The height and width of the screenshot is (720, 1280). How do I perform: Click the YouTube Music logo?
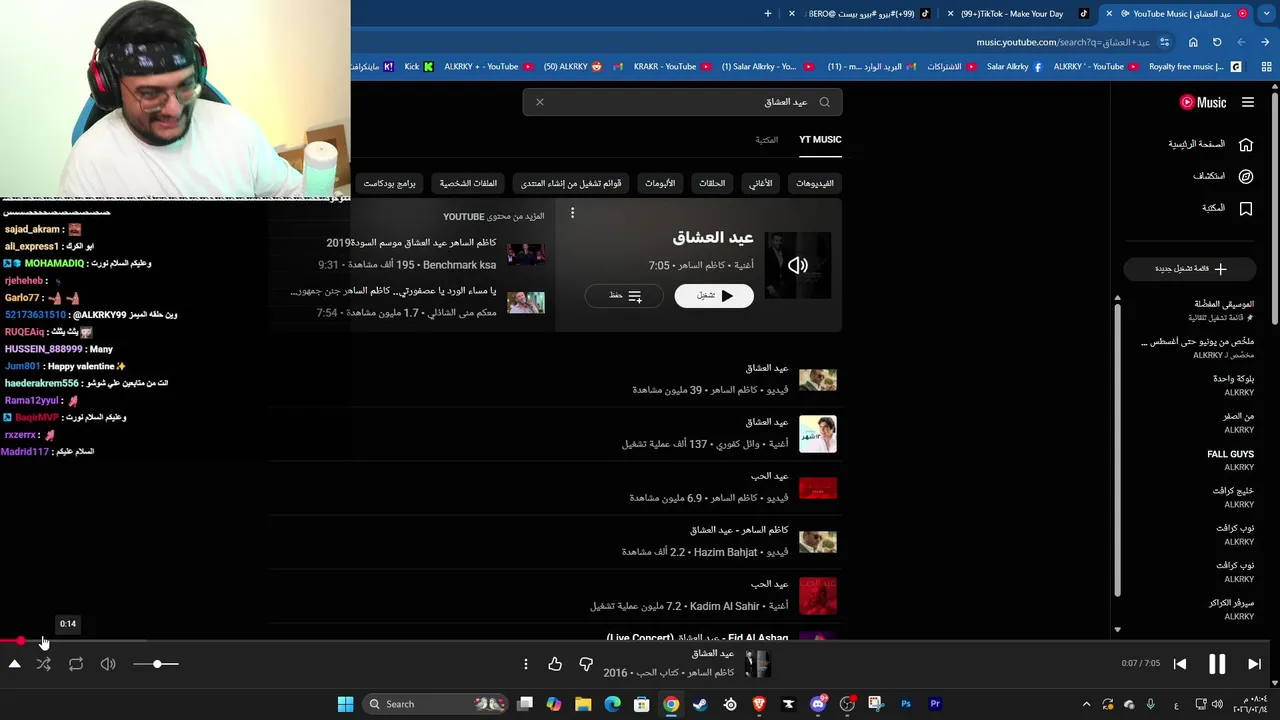[1203, 102]
